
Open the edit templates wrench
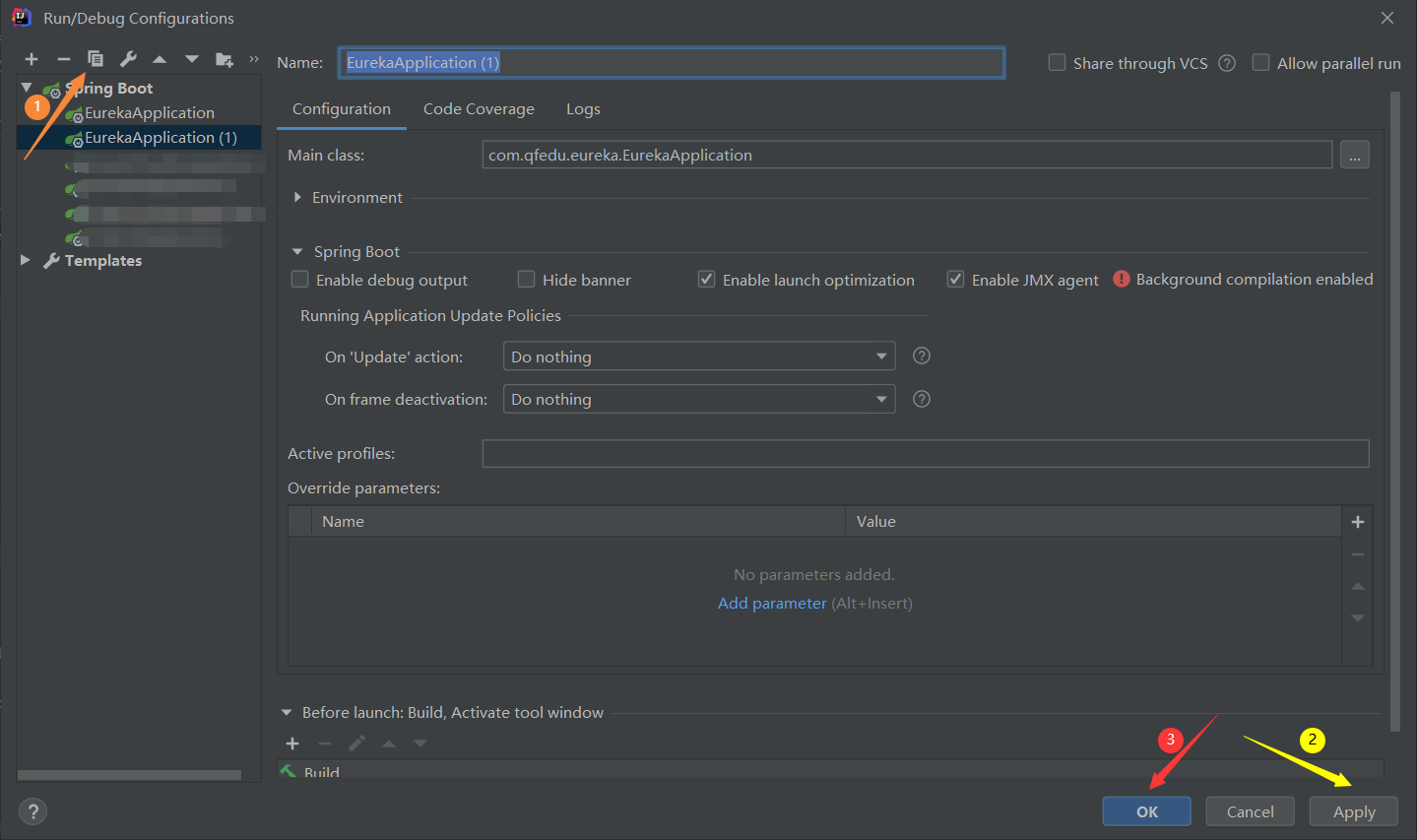(x=128, y=59)
